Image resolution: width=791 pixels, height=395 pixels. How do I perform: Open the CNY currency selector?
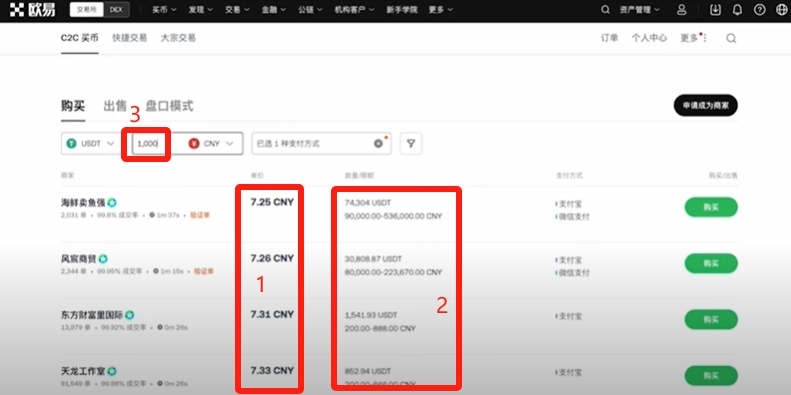[212, 144]
